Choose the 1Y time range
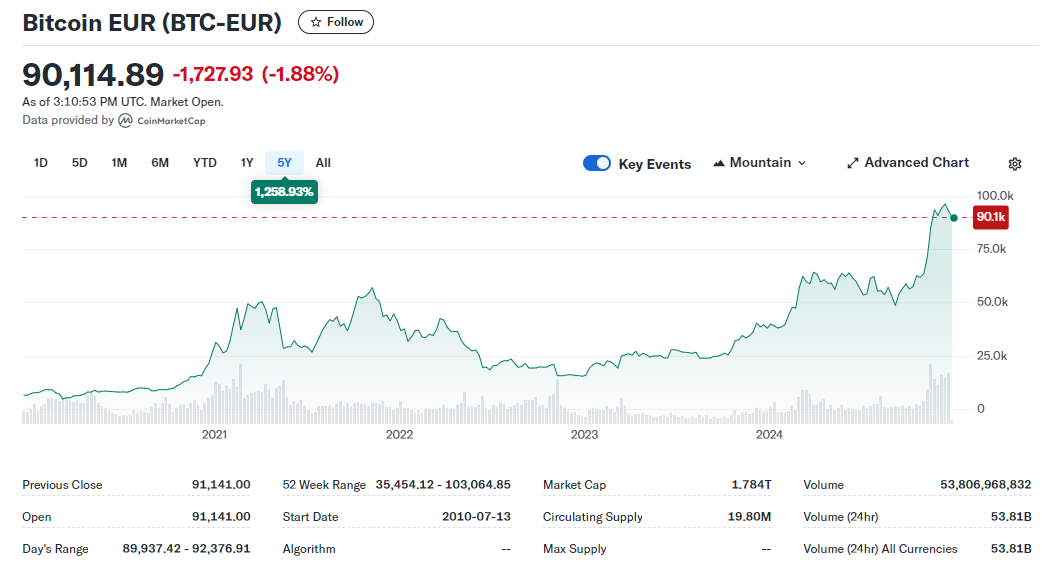This screenshot has width=1061, height=570. [x=247, y=163]
